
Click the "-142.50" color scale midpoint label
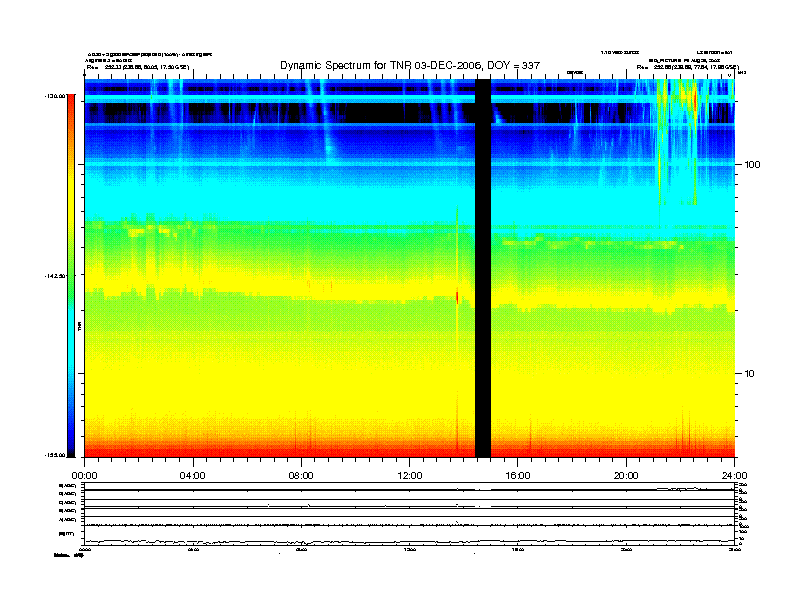[55, 276]
